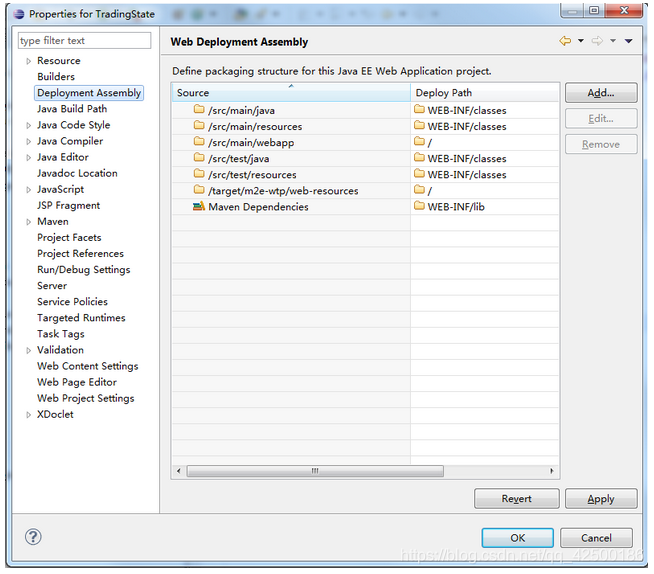Open the Java Build Path page

(x=72, y=109)
